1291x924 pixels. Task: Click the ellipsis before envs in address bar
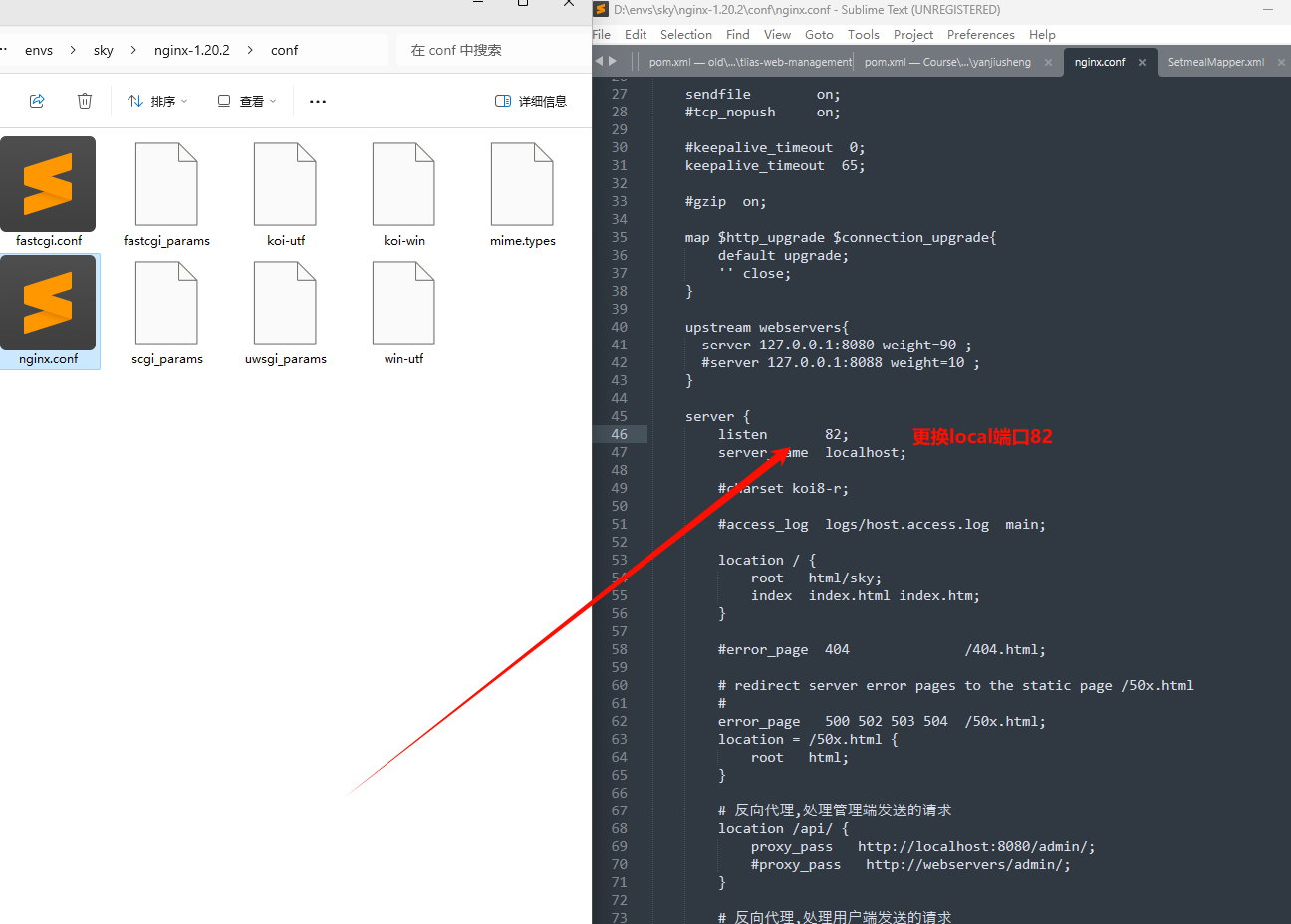tap(4, 50)
